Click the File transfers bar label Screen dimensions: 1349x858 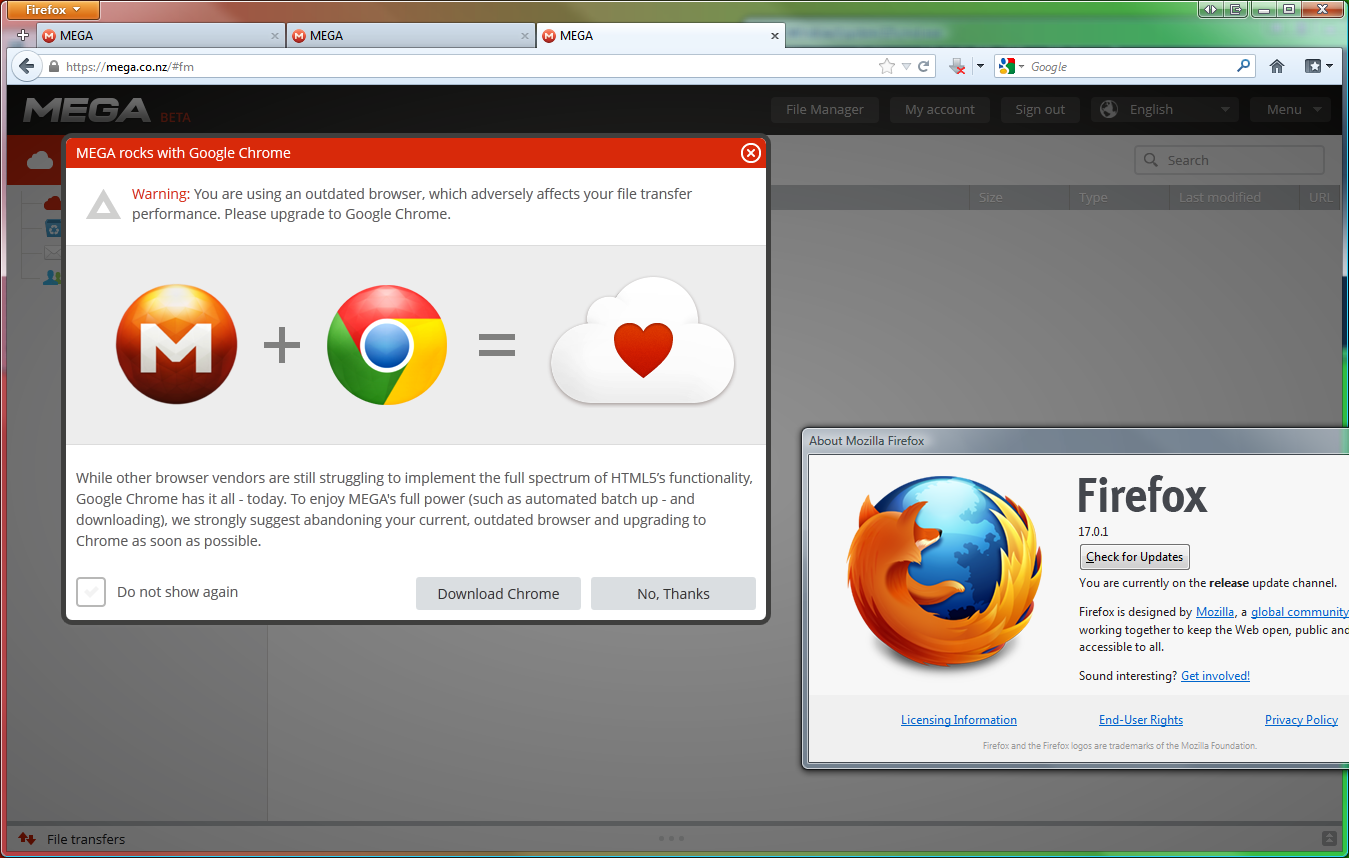pos(86,839)
